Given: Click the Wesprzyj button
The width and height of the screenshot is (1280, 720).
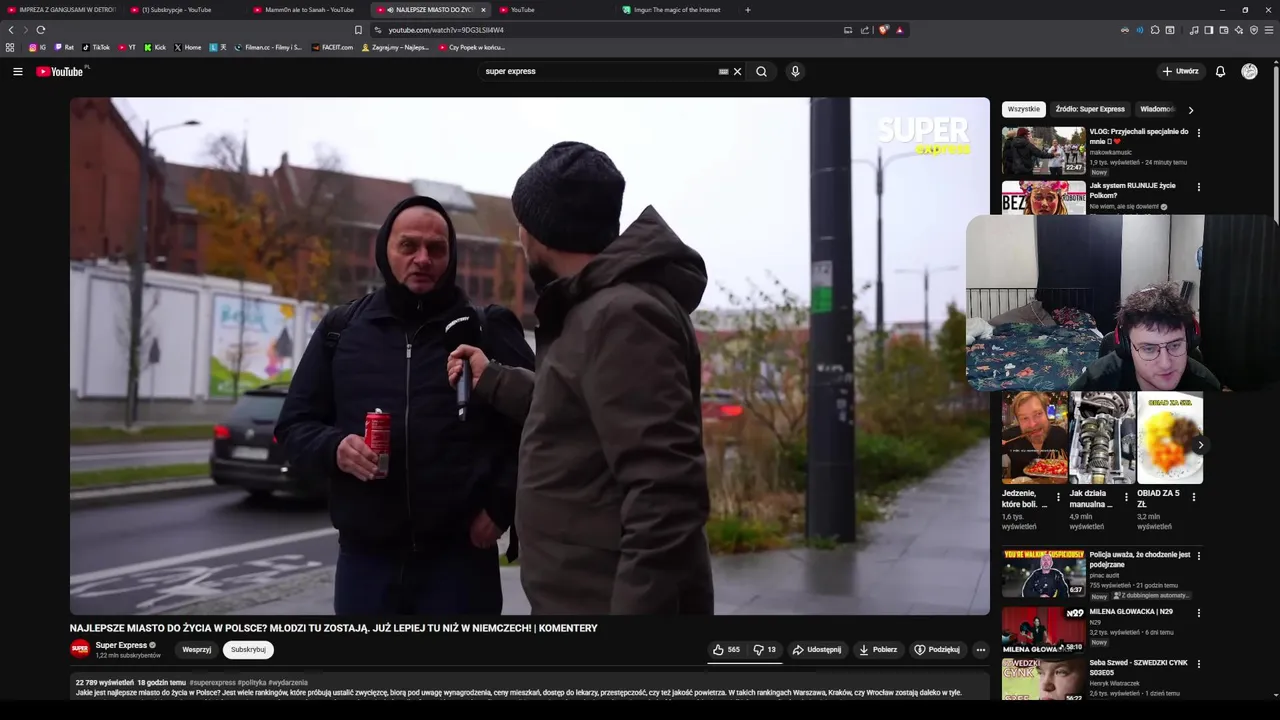Looking at the screenshot, I should pyautogui.click(x=197, y=649).
